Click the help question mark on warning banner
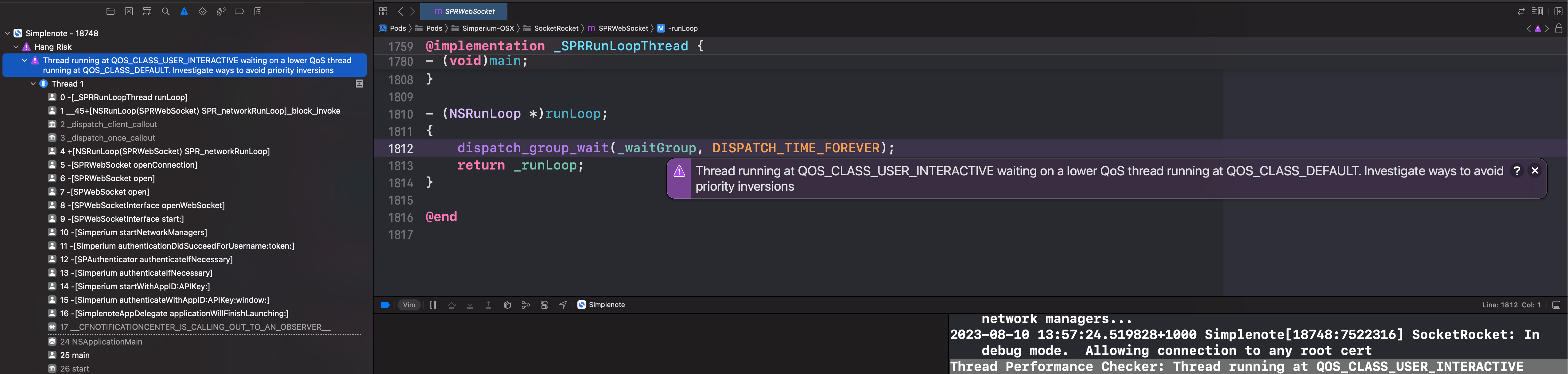The height and width of the screenshot is (374, 1568). click(1517, 170)
